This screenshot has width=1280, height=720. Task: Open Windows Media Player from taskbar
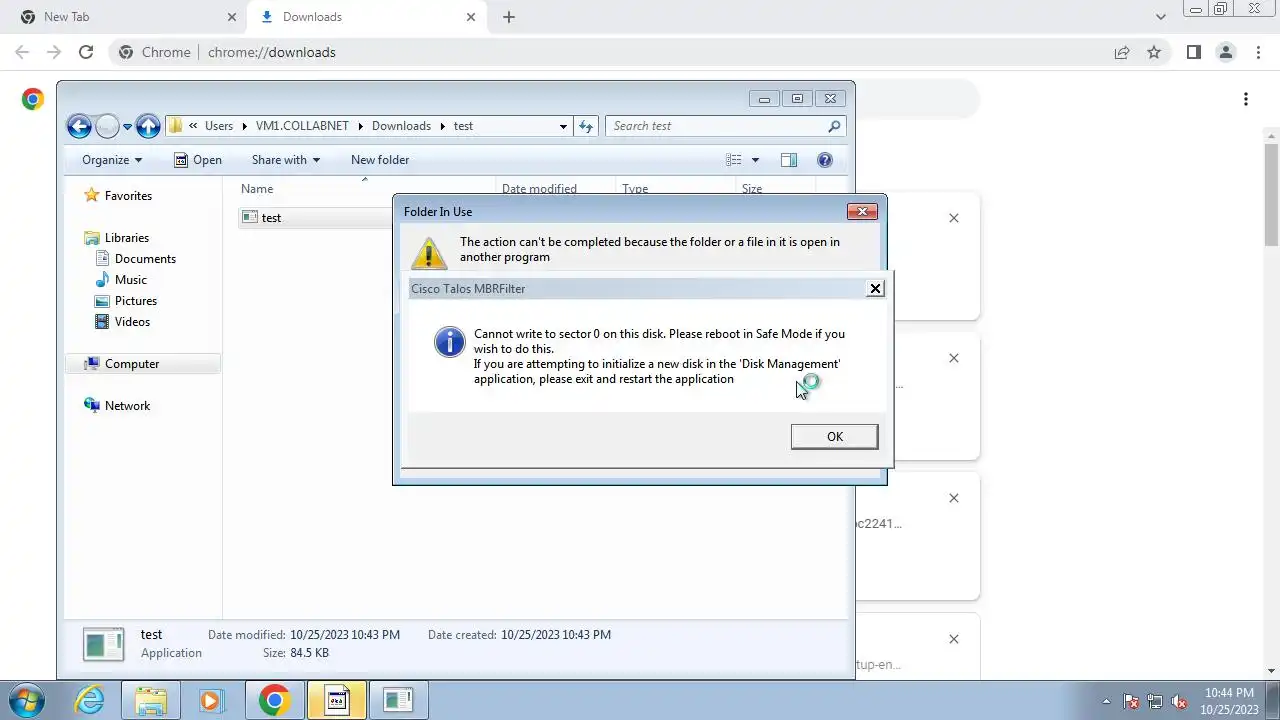pos(211,700)
